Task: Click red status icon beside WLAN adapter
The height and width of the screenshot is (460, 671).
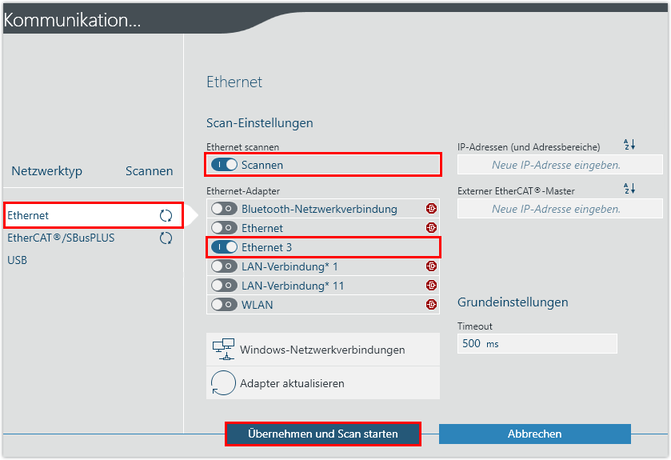Action: [431, 304]
